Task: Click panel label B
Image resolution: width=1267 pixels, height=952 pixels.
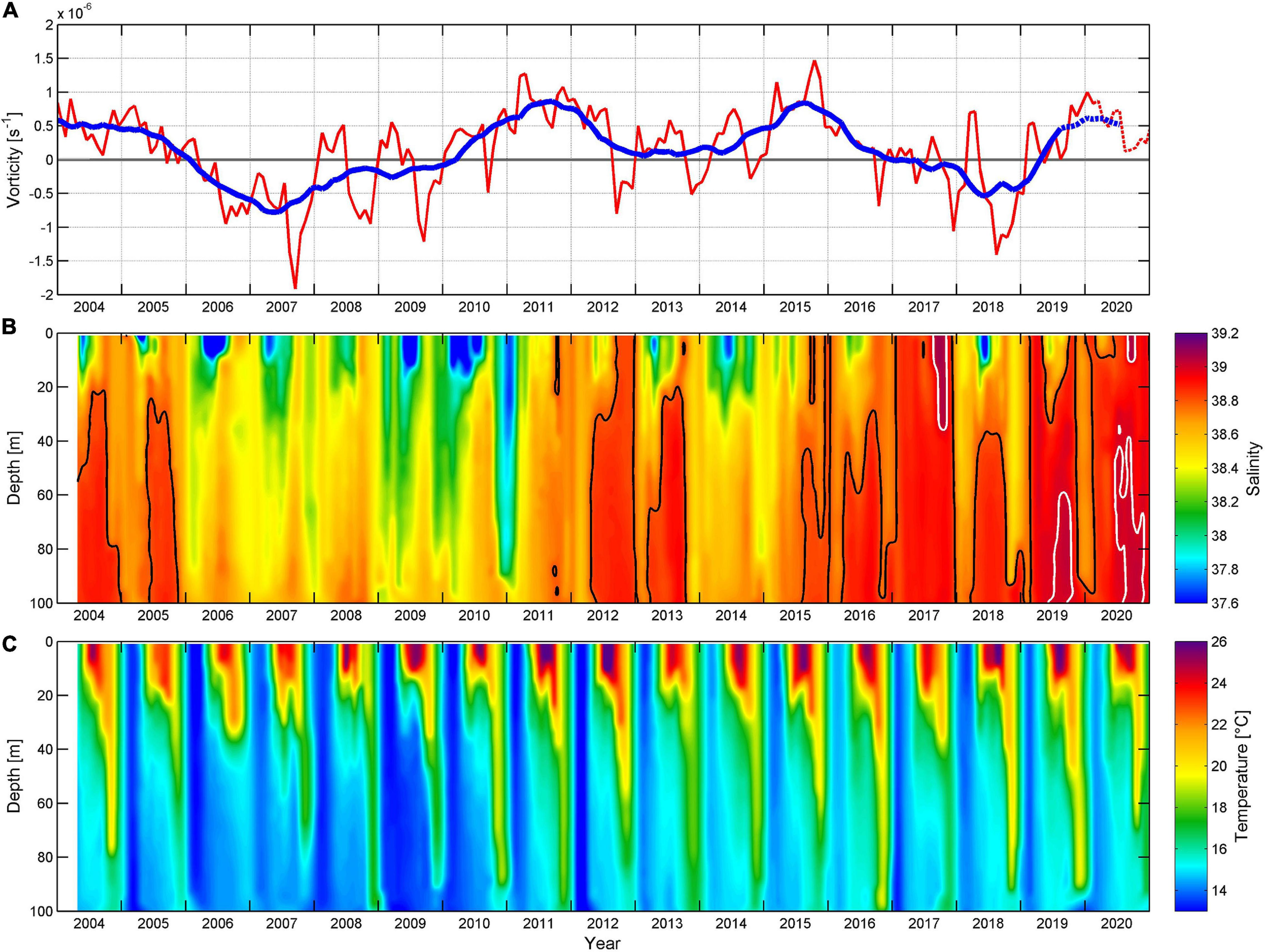Action: coord(9,326)
